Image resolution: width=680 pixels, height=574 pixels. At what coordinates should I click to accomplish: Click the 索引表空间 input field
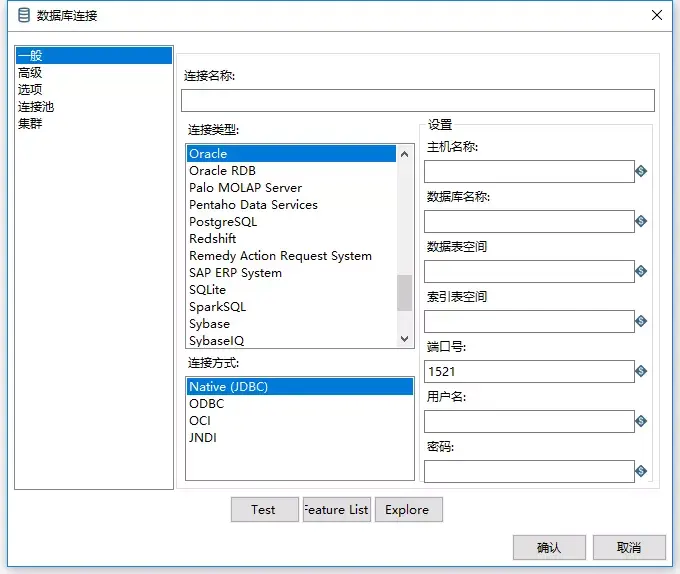pyautogui.click(x=529, y=321)
